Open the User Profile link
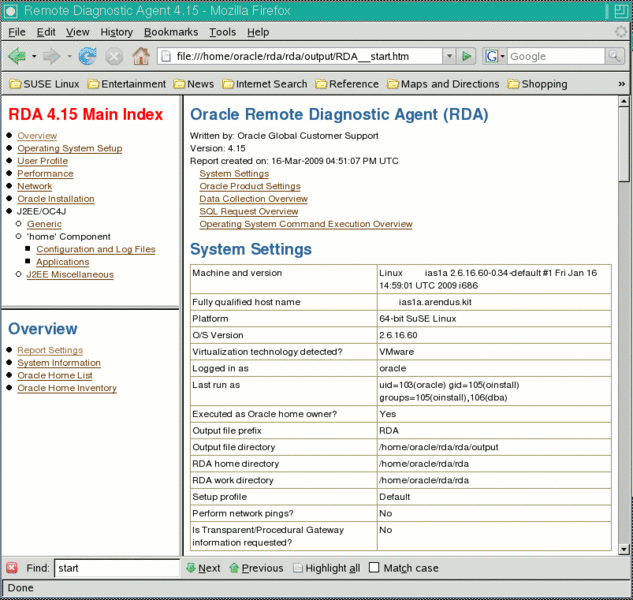This screenshot has height=600, width=633. [x=42, y=161]
